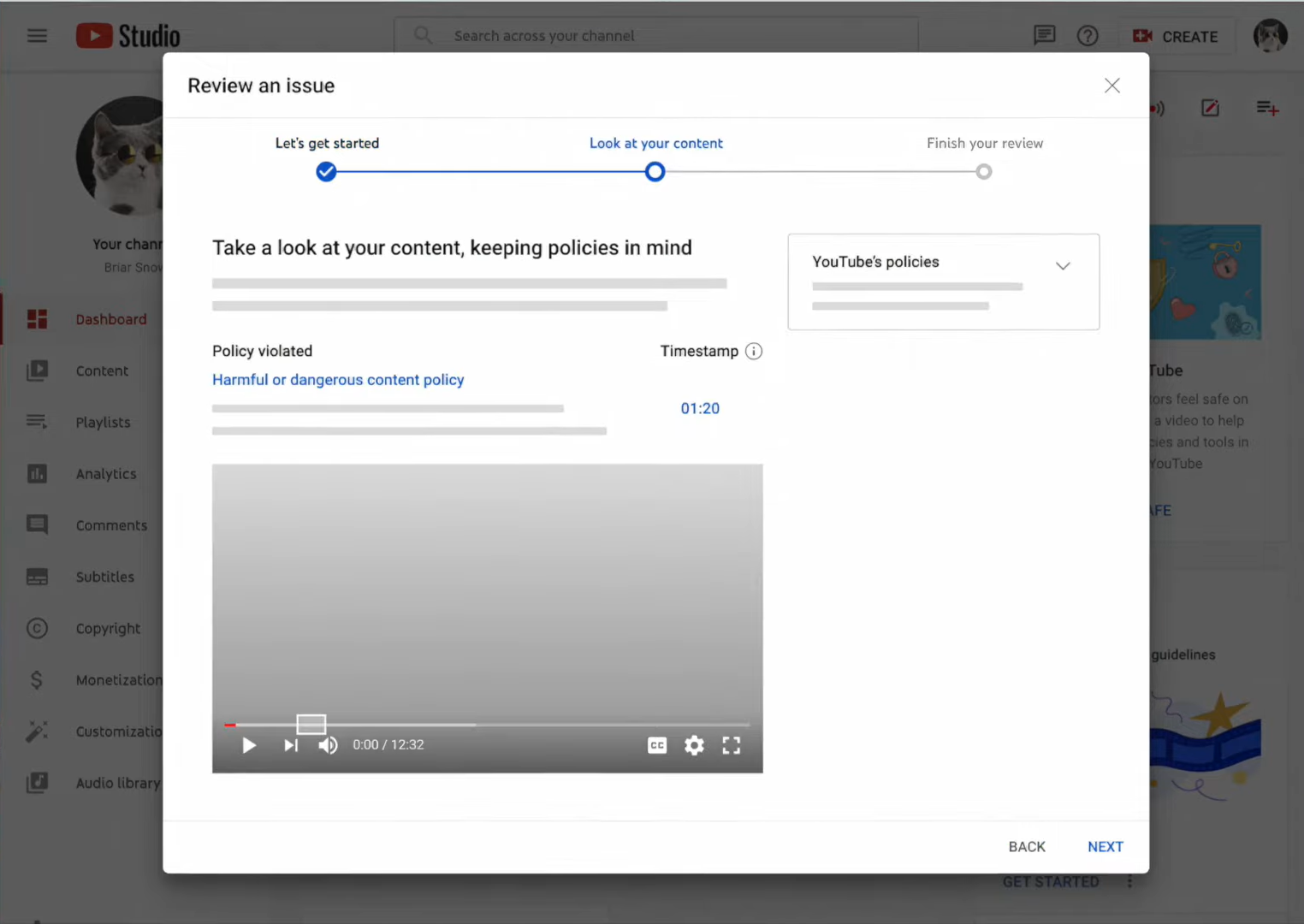The height and width of the screenshot is (924, 1304).
Task: Click the GET STARTED link behind dialog
Action: point(1051,882)
